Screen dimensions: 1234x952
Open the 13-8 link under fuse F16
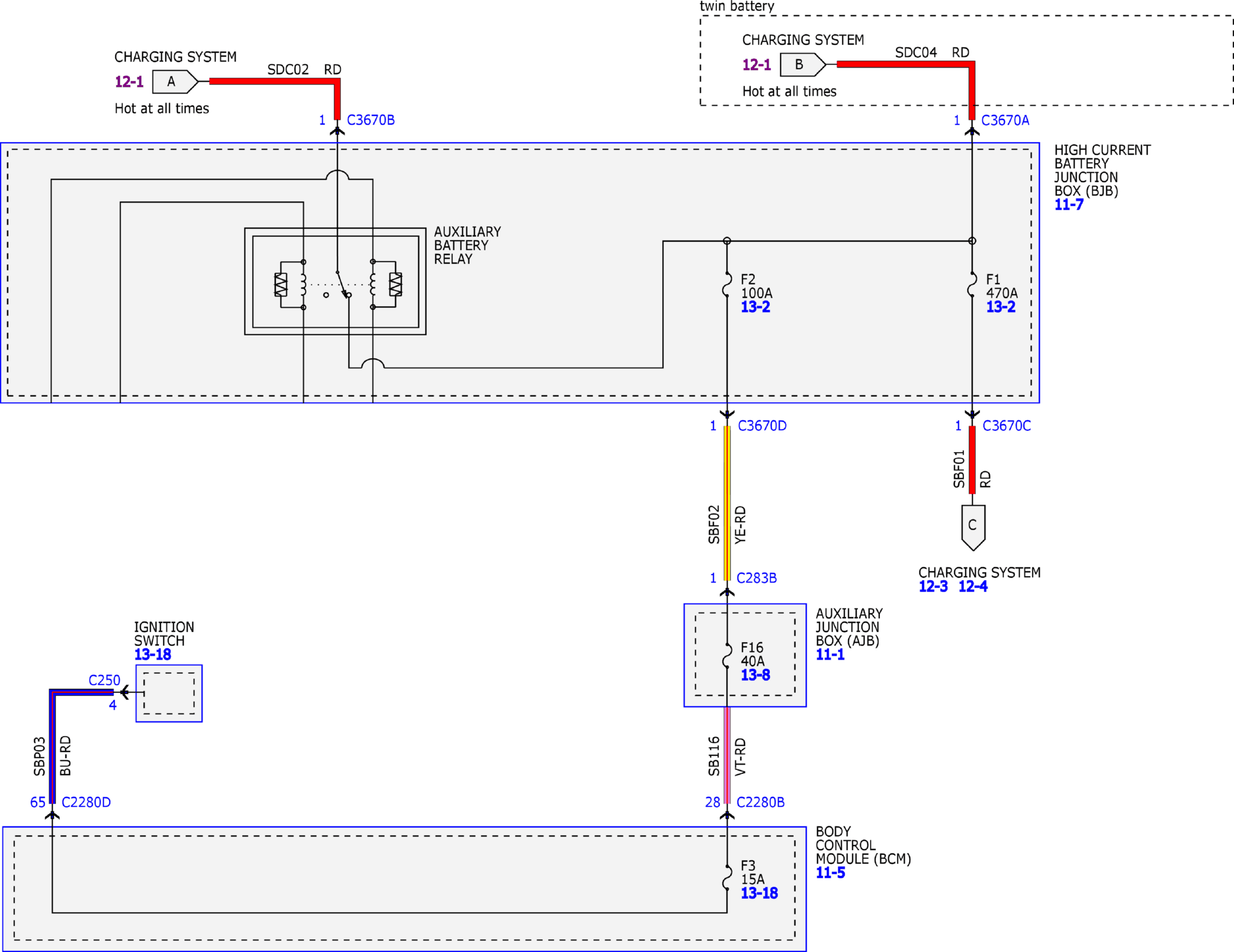pyautogui.click(x=755, y=675)
